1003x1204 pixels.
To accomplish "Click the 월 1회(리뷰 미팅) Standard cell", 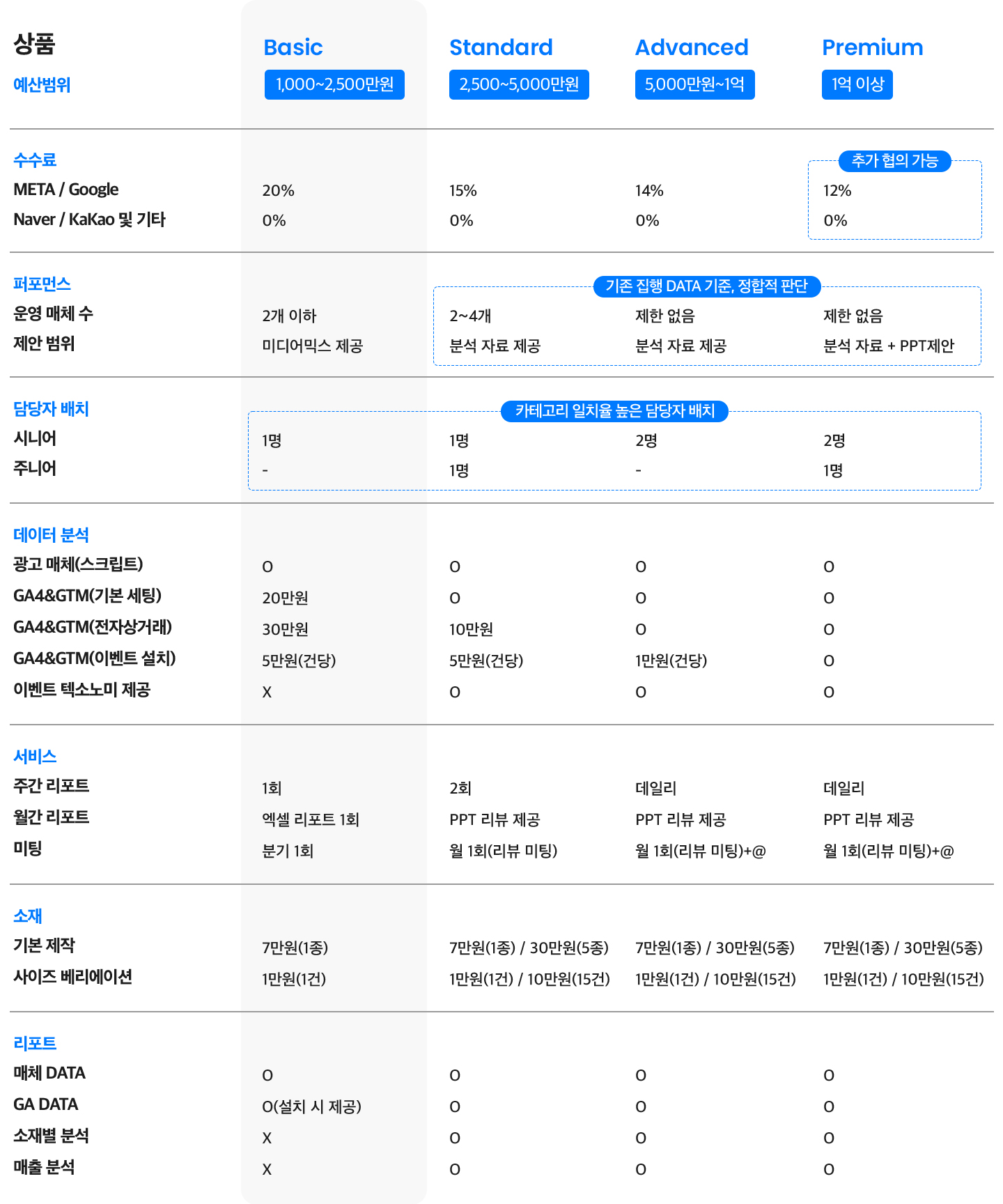I will point(503,851).
